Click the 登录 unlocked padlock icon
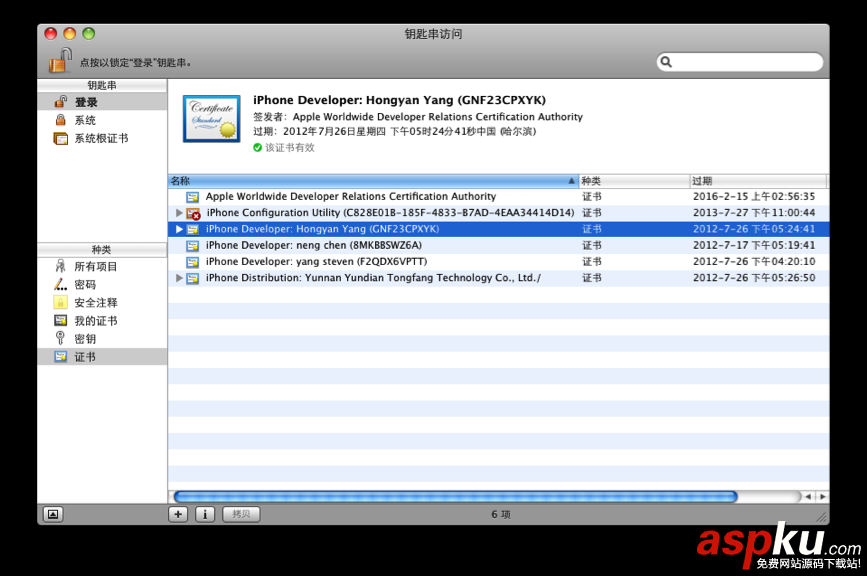Image resolution: width=867 pixels, height=576 pixels. pyautogui.click(x=61, y=102)
